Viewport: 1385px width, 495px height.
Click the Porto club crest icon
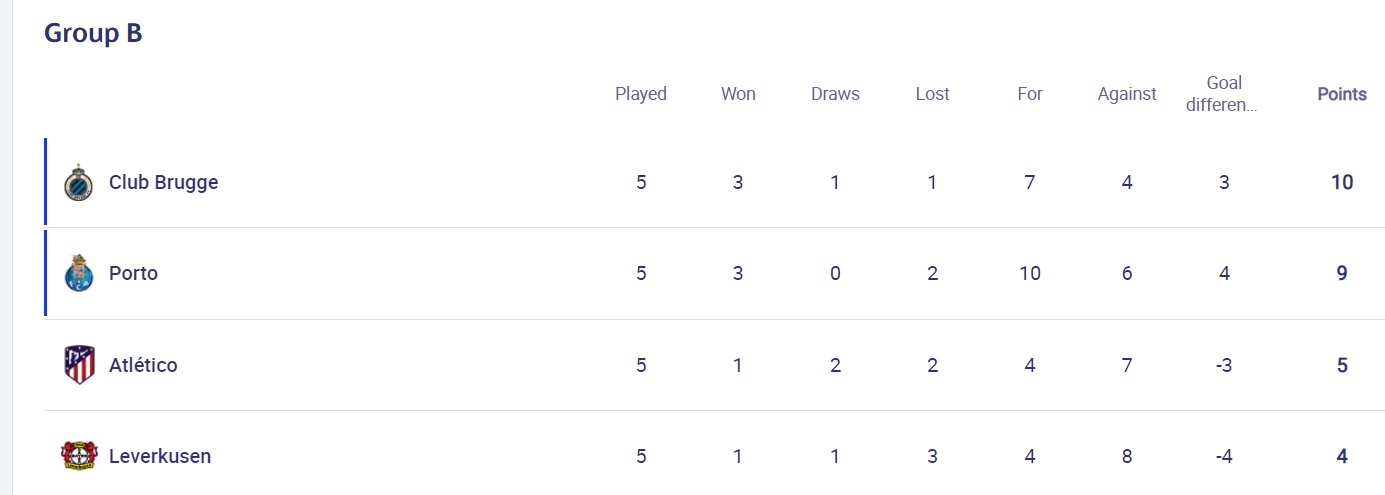78,273
